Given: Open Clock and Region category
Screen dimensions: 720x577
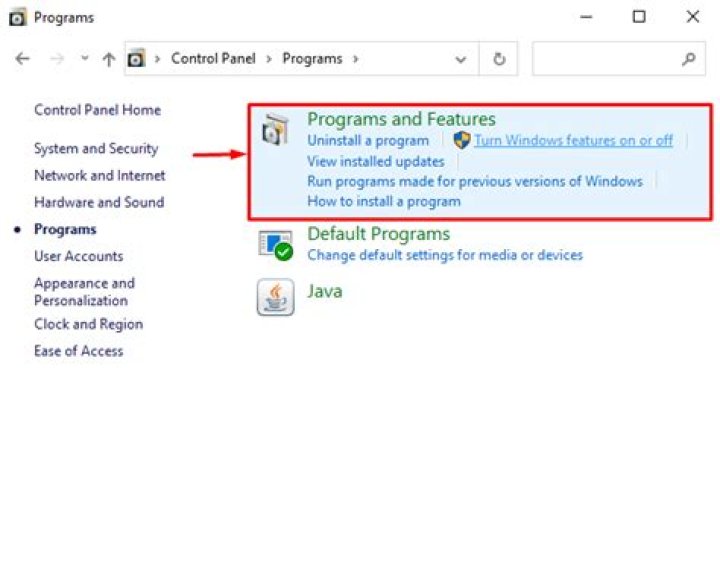Looking at the screenshot, I should (89, 324).
